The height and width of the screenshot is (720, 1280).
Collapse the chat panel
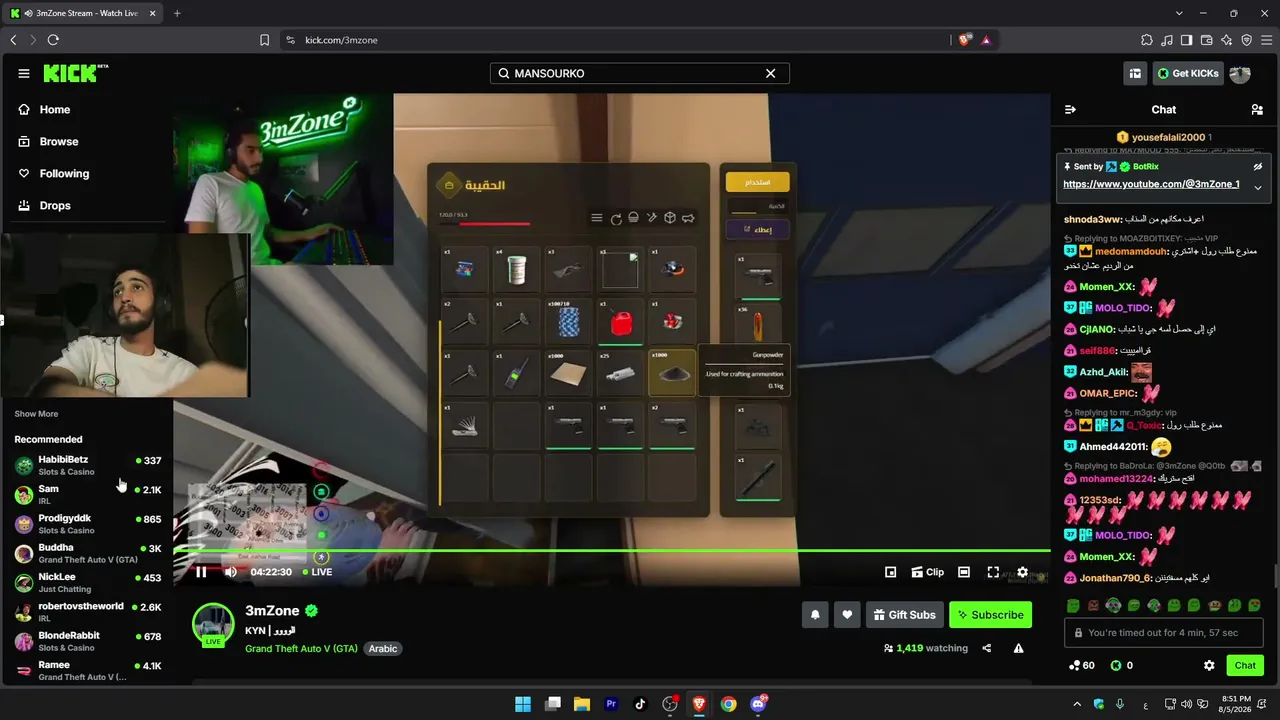click(x=1070, y=110)
